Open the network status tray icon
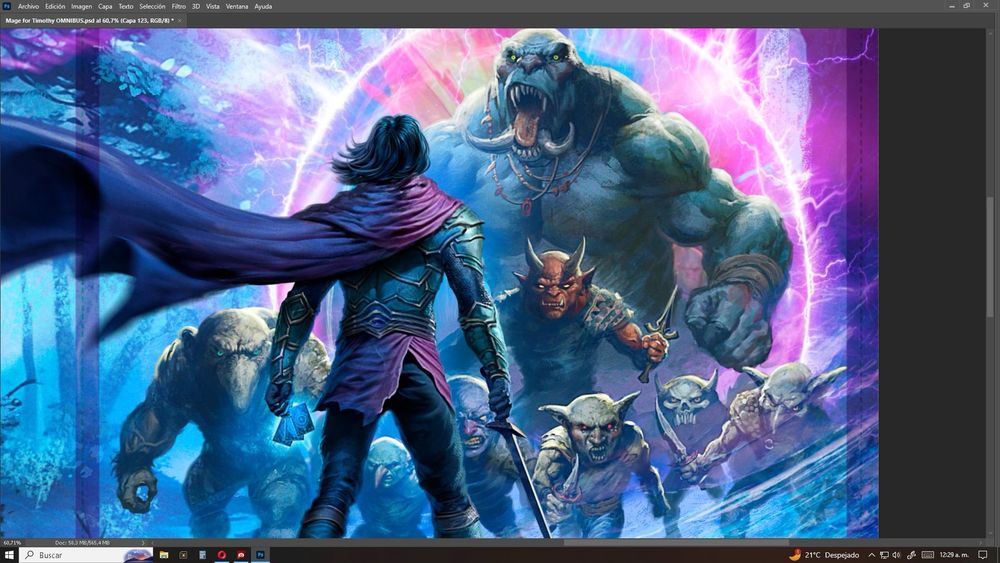The width and height of the screenshot is (1000, 563). (884, 555)
